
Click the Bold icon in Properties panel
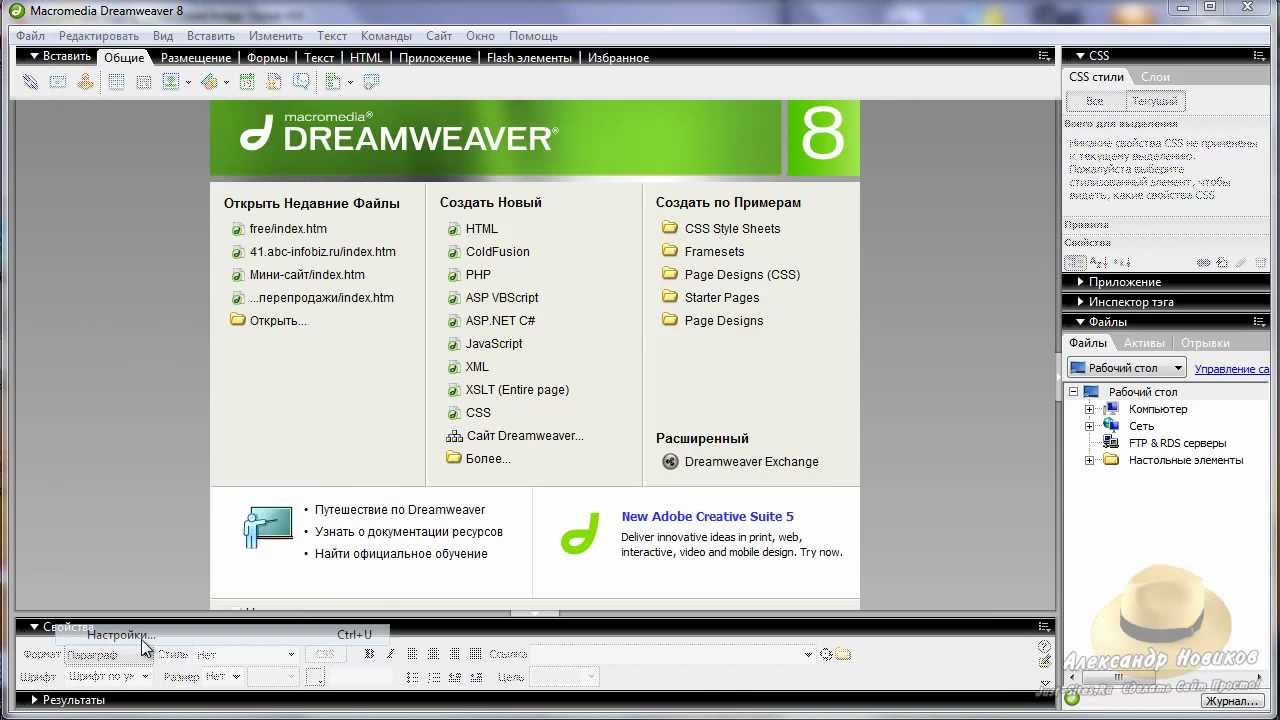pos(369,654)
